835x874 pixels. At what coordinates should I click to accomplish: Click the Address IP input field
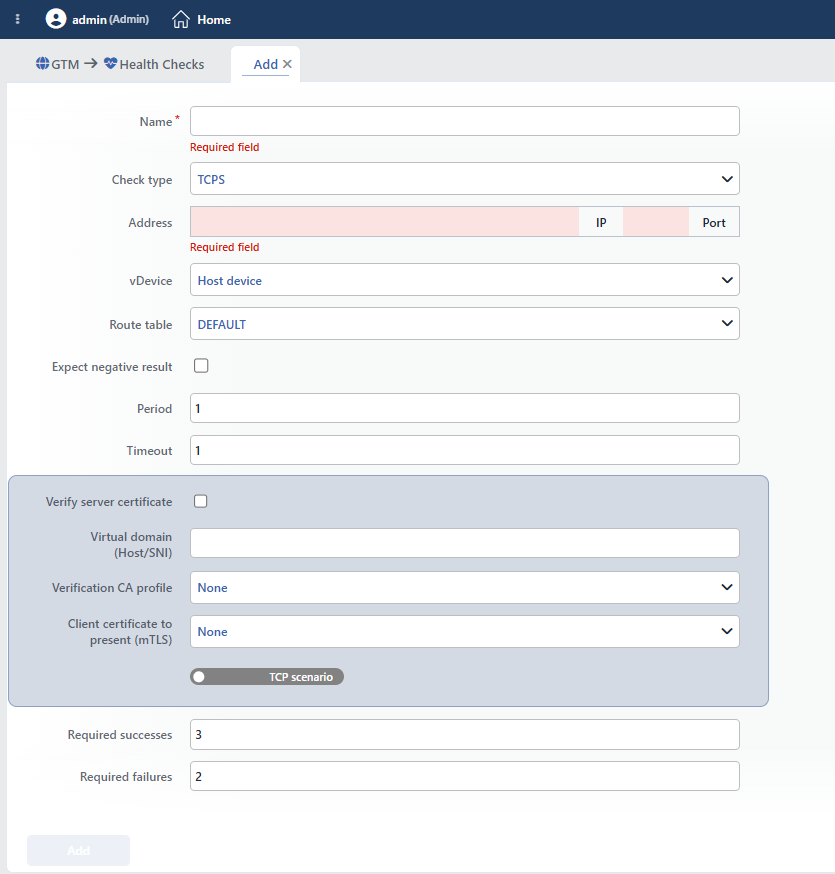(x=385, y=222)
